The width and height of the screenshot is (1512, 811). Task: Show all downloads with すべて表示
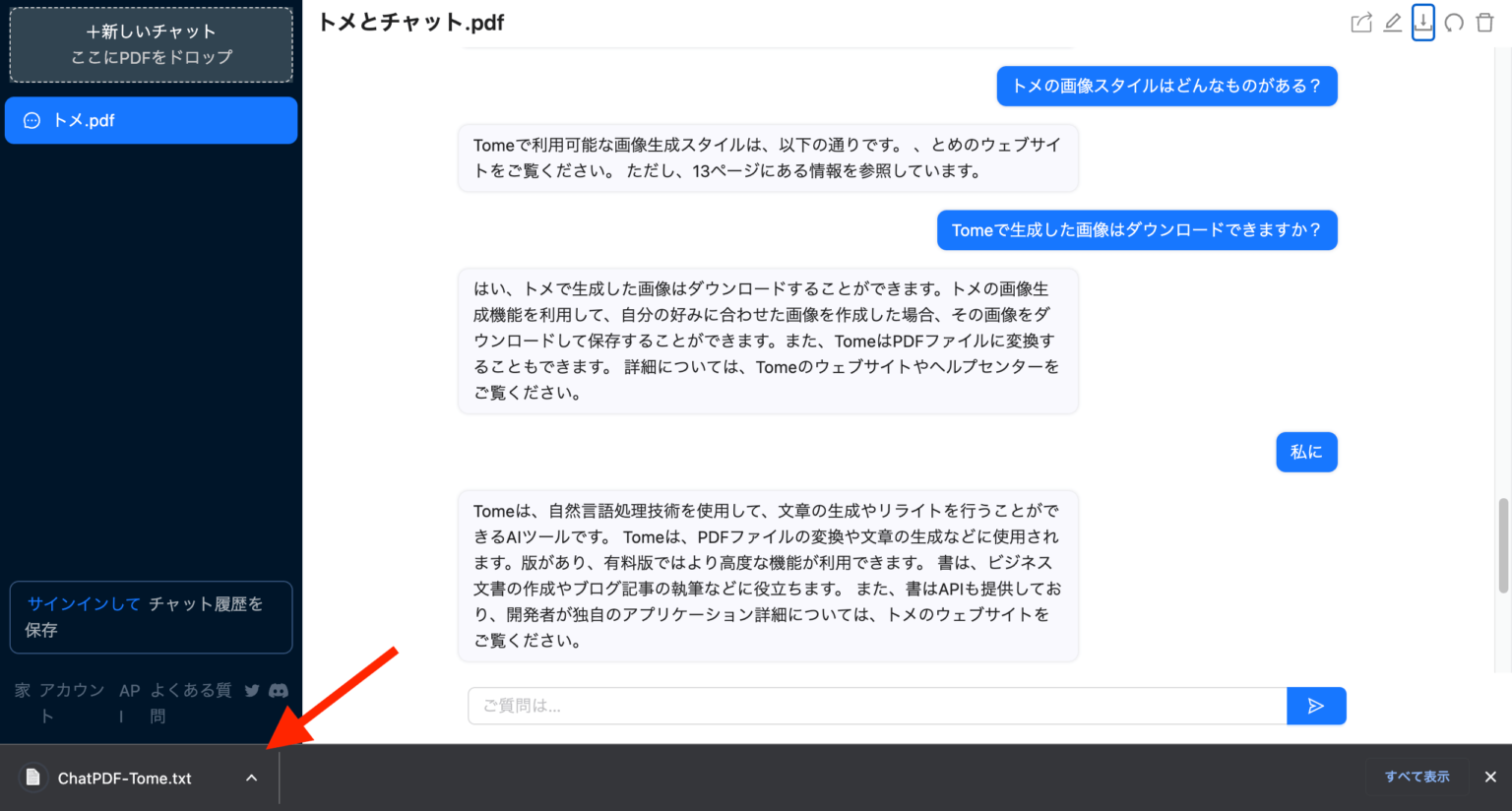(x=1417, y=777)
